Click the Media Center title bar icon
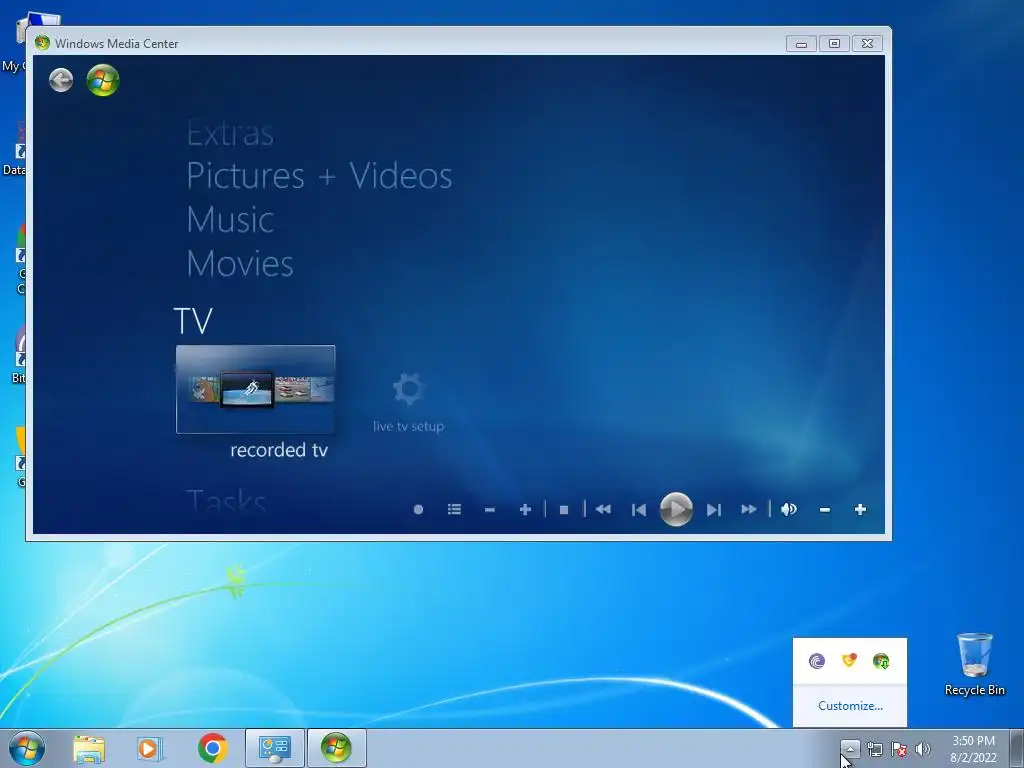The width and height of the screenshot is (1024, 768). pyautogui.click(x=42, y=43)
